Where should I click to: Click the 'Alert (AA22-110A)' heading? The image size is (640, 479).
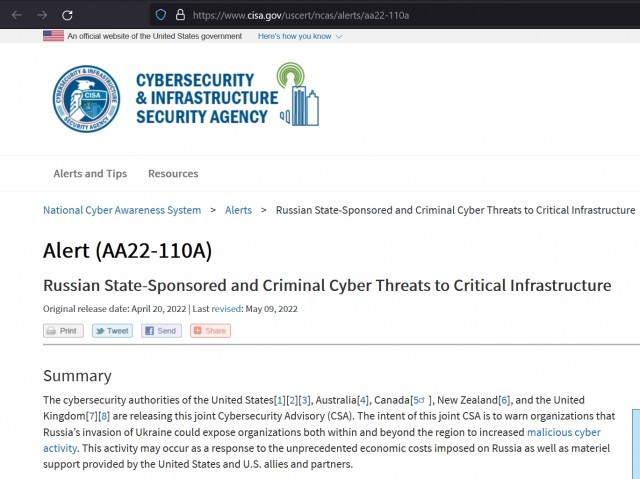128,251
